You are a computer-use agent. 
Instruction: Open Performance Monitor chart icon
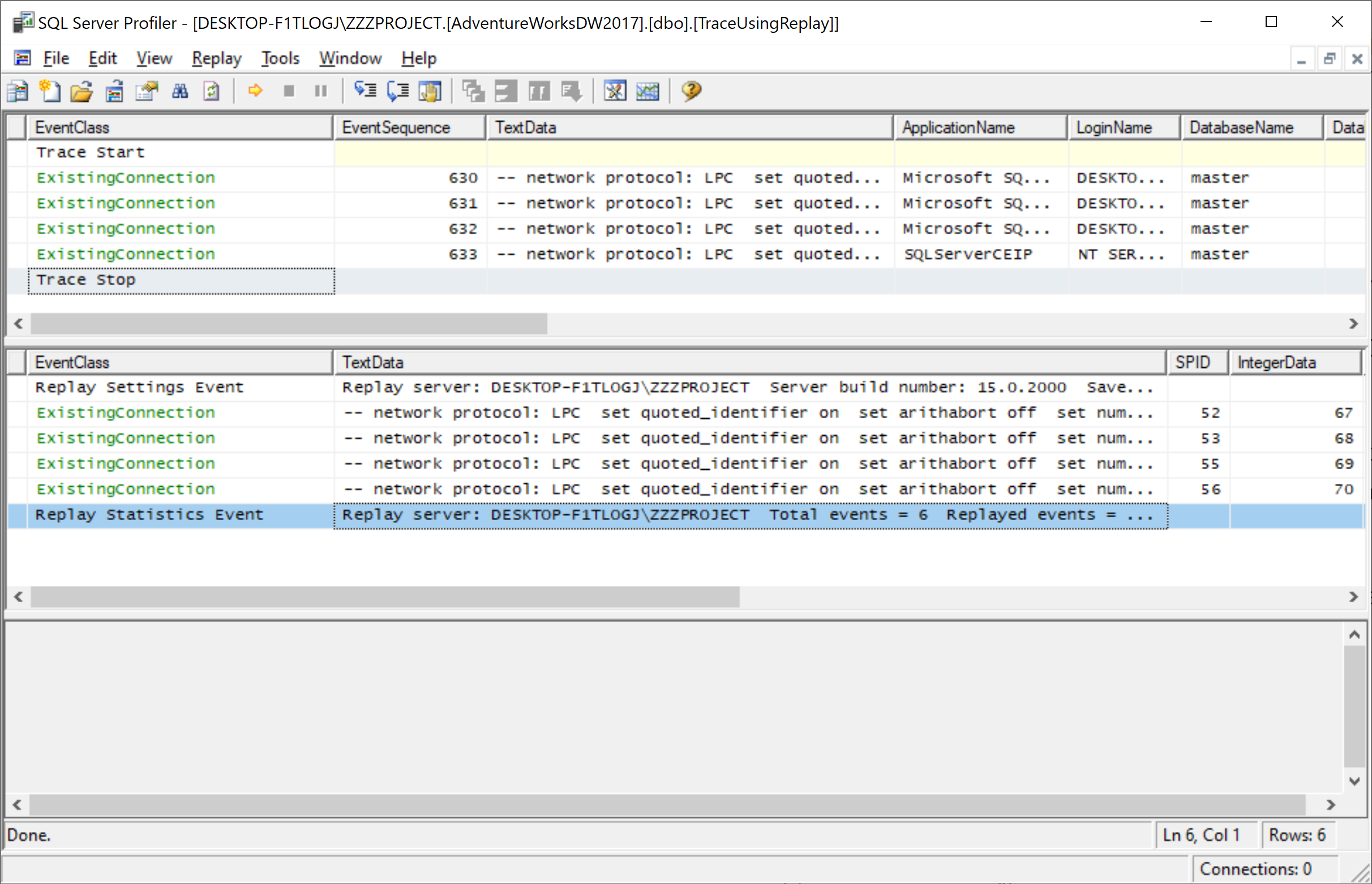[x=648, y=91]
